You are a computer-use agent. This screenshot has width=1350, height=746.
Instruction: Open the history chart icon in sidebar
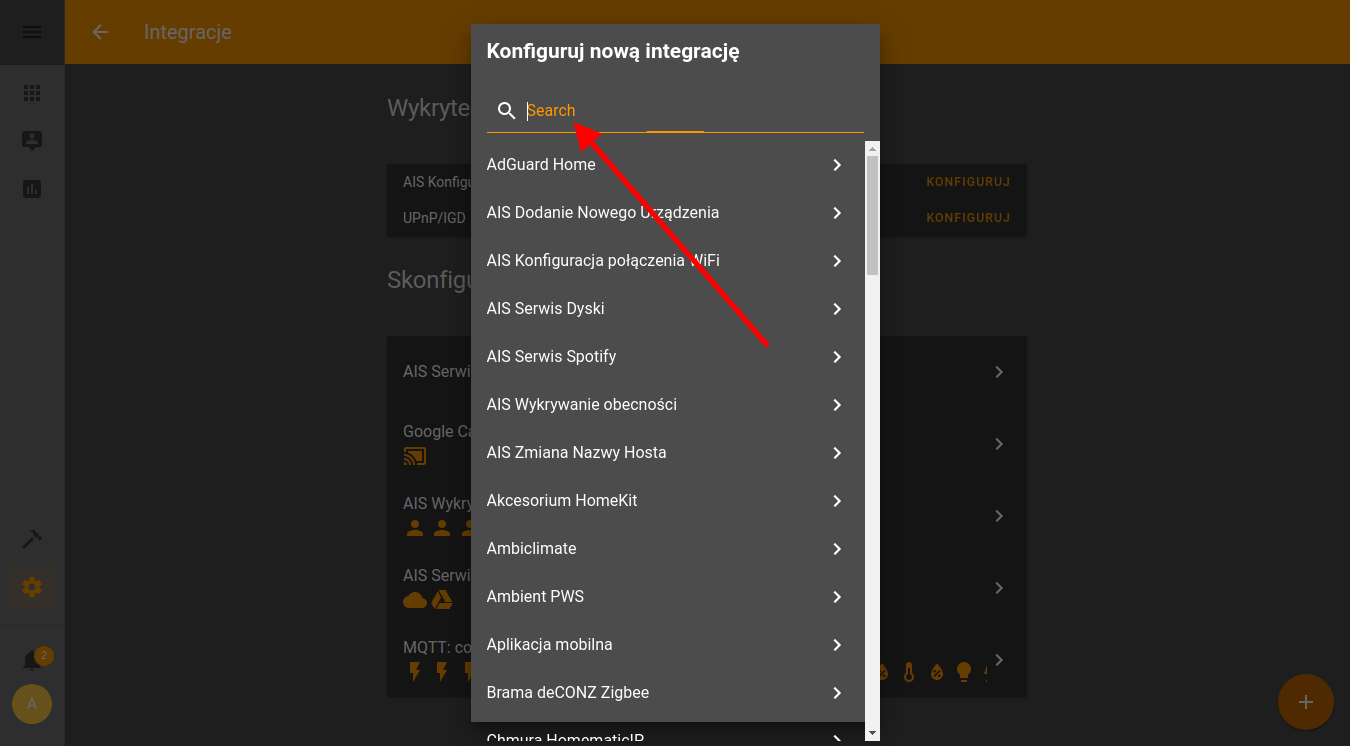[32, 189]
